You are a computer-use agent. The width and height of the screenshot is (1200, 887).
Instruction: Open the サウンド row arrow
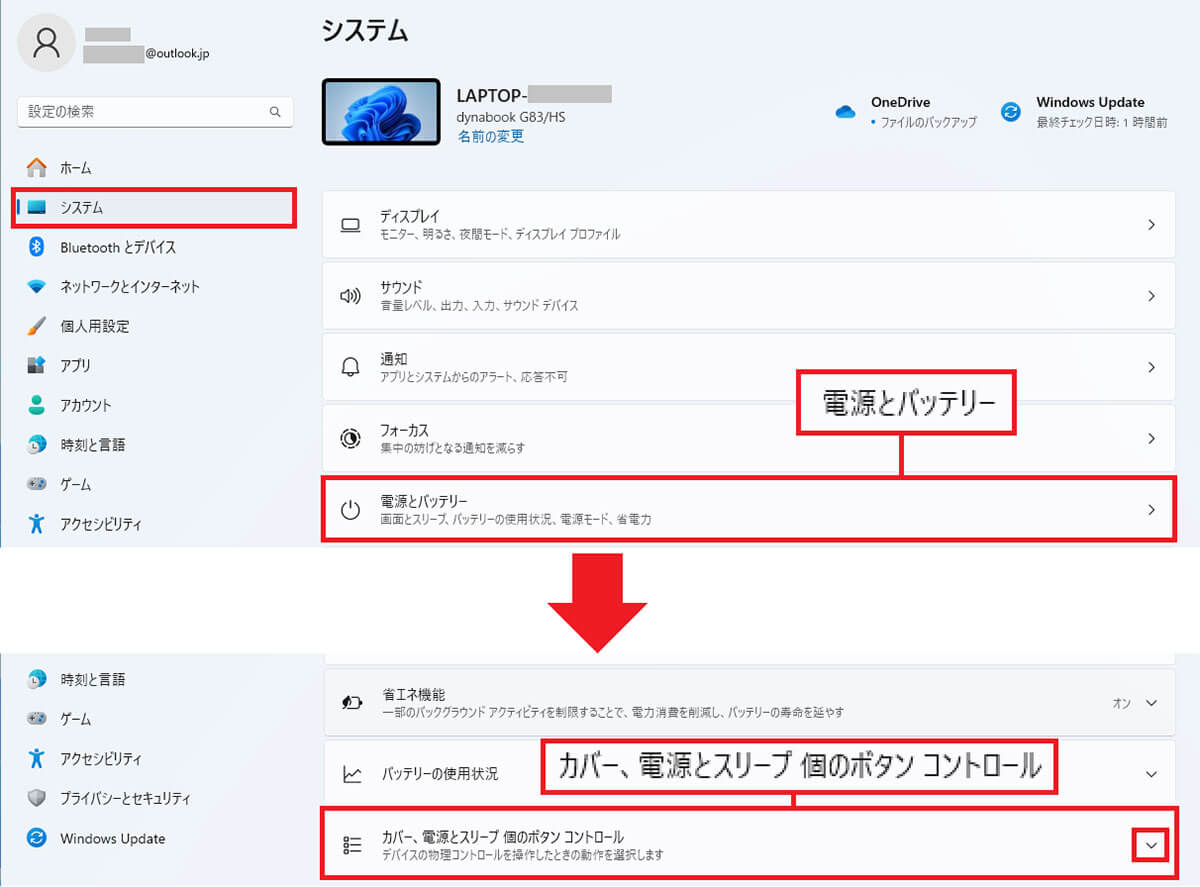click(1151, 296)
